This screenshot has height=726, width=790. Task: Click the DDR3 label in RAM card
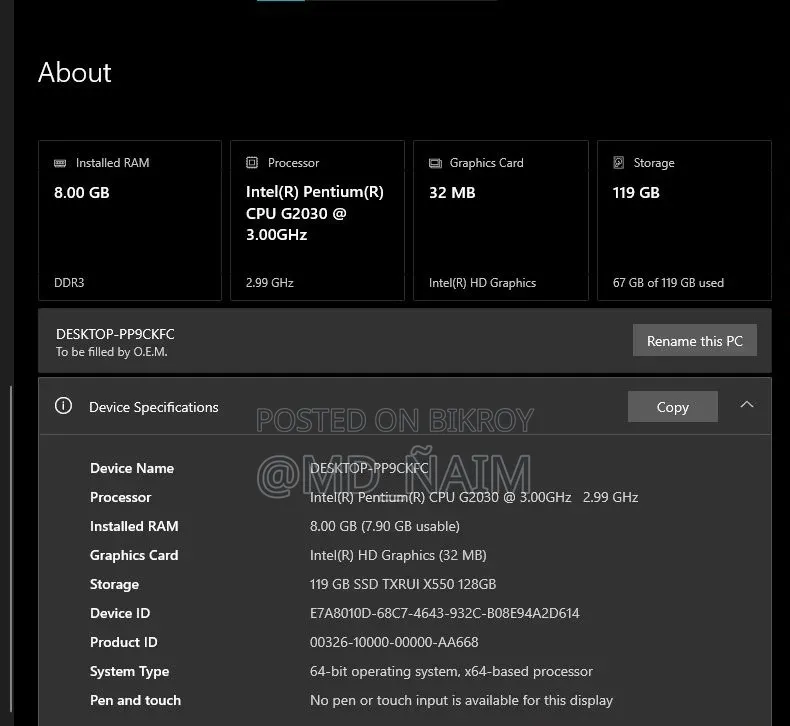pos(69,283)
